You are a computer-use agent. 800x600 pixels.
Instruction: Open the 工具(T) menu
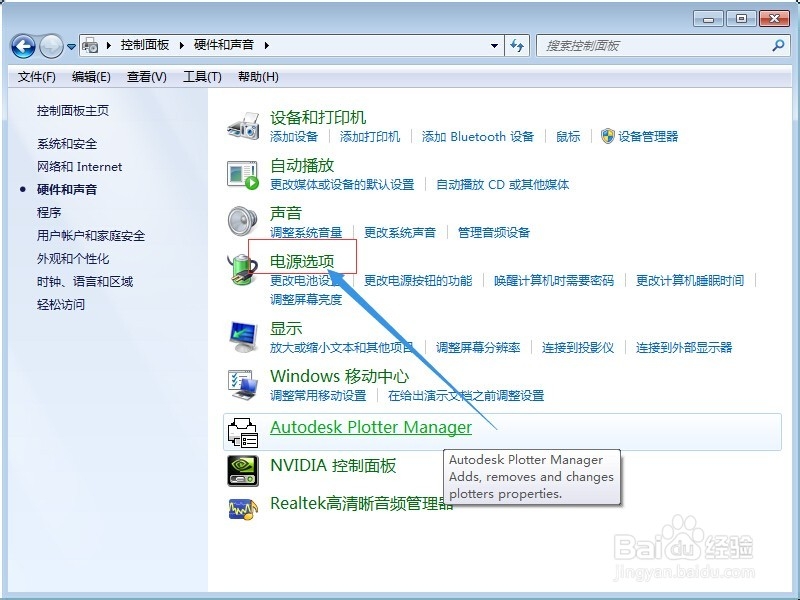[x=203, y=77]
